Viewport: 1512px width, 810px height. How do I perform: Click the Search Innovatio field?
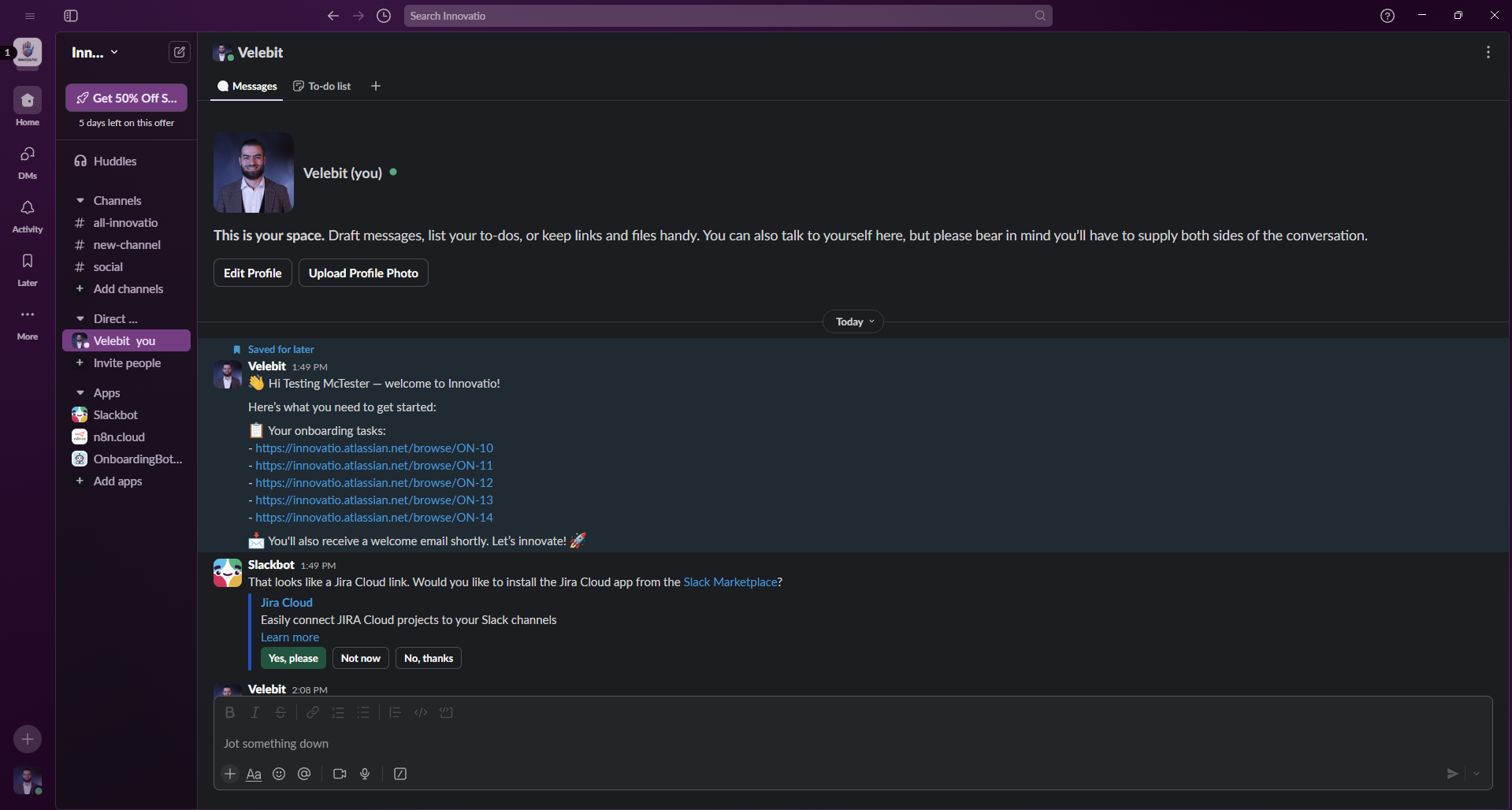726,15
